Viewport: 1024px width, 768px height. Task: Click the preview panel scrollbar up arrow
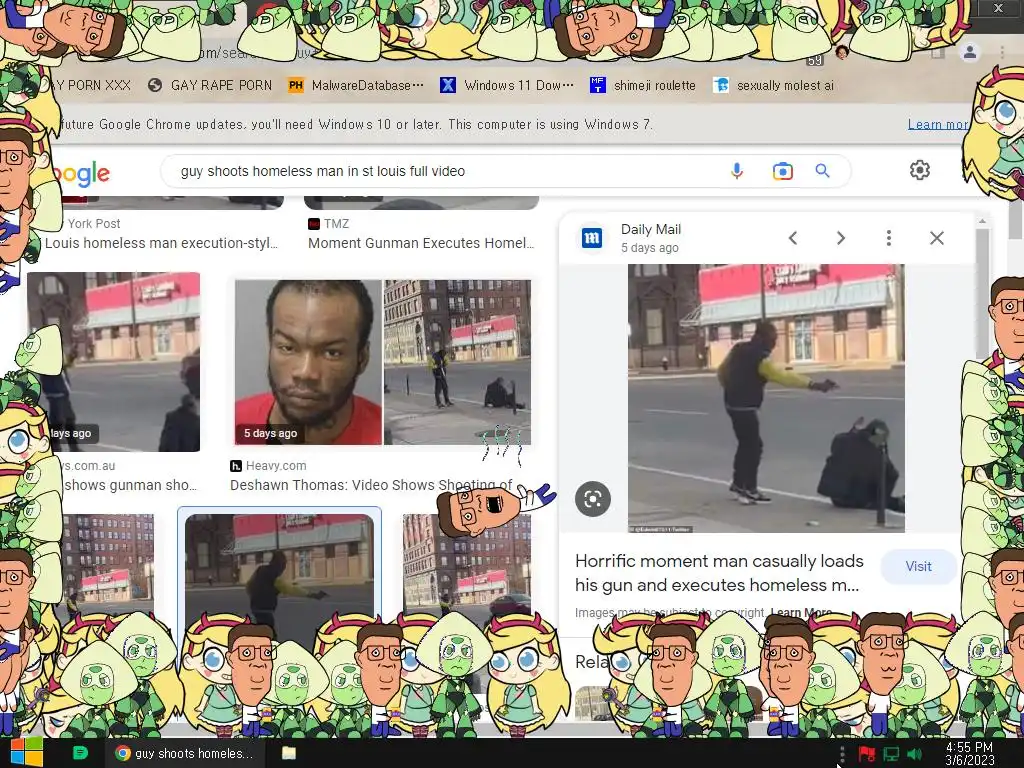982,222
